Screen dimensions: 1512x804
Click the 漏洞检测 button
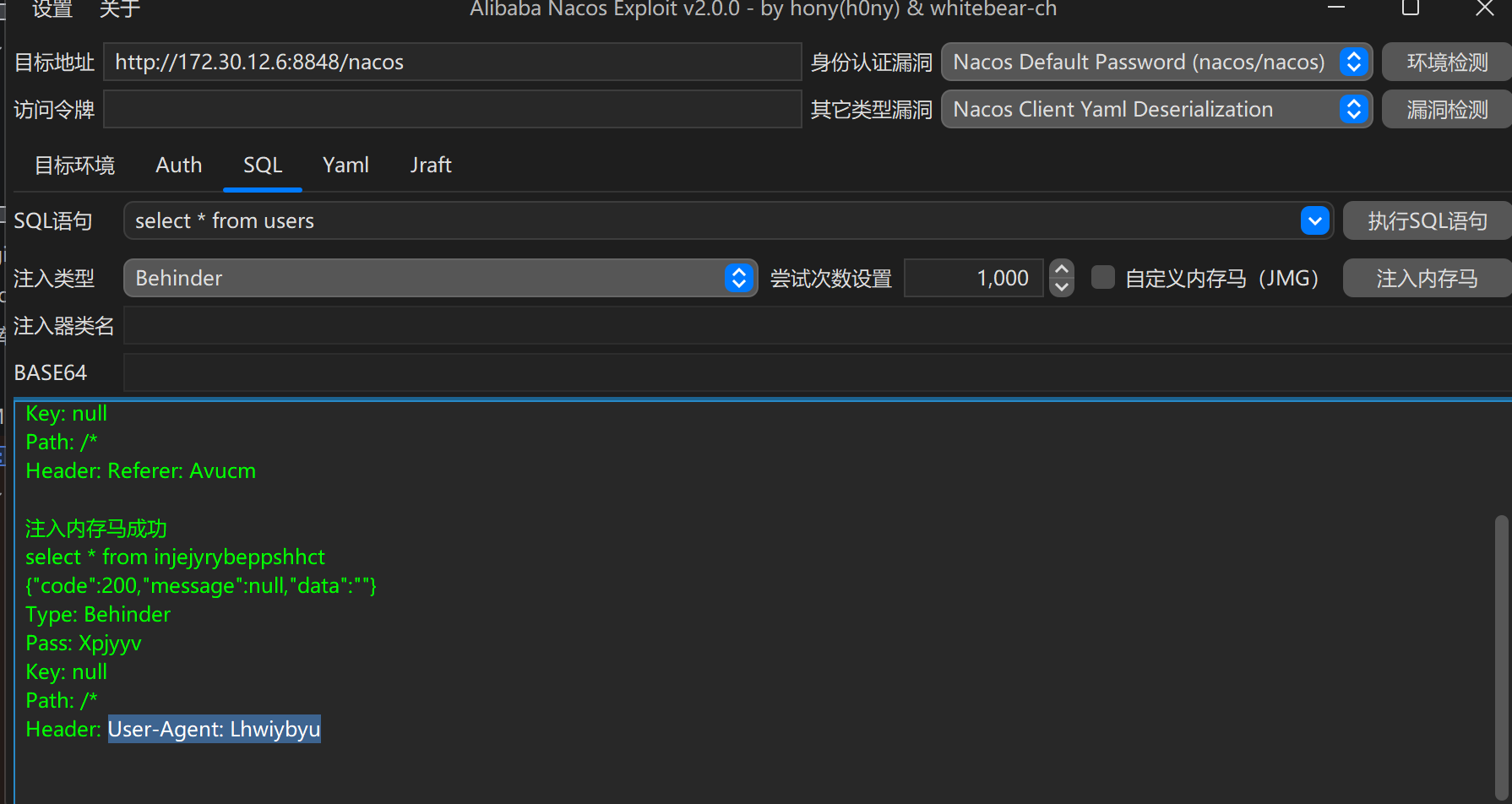tap(1447, 110)
